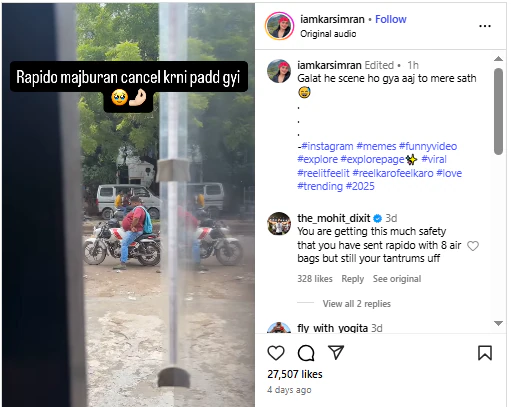Screen dimensions: 511x407
Task: Click avatar beside iamkarsimran caption
Action: point(279,71)
